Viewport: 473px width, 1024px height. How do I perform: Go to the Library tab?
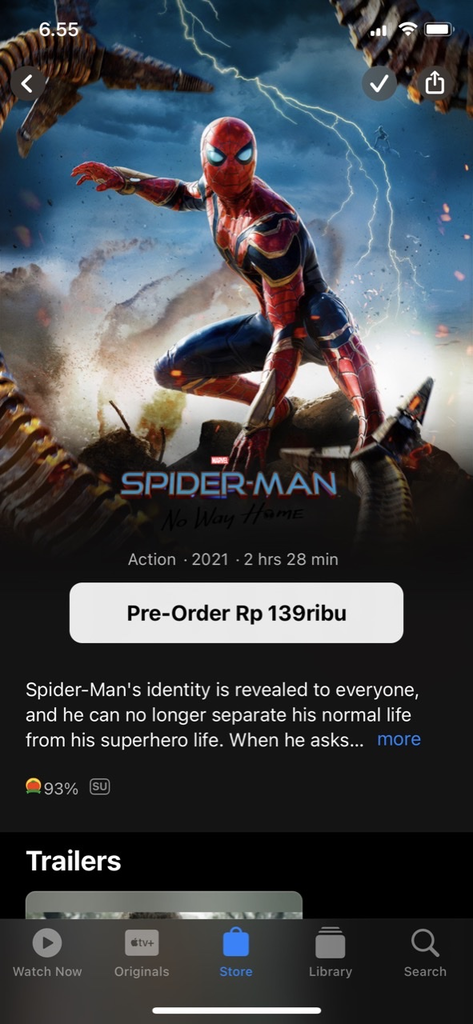[330, 953]
